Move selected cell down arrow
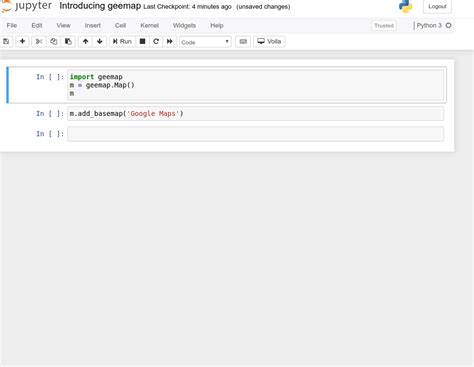The height and width of the screenshot is (367, 474). (99, 41)
